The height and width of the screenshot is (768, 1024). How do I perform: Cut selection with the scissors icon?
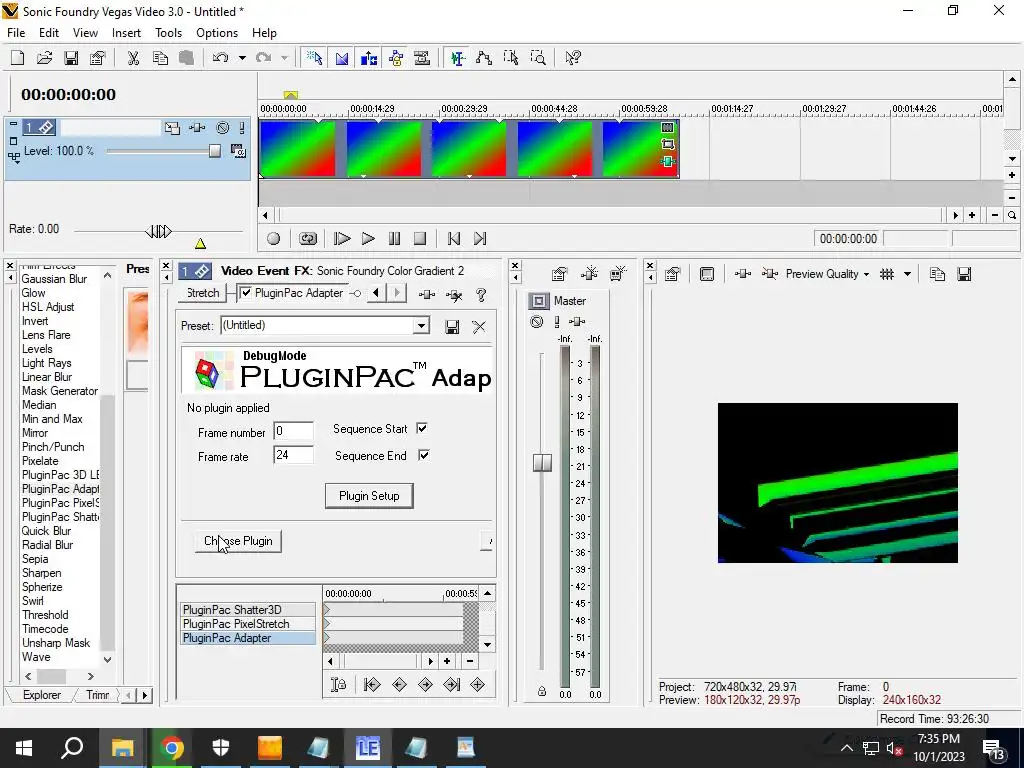(x=133, y=58)
